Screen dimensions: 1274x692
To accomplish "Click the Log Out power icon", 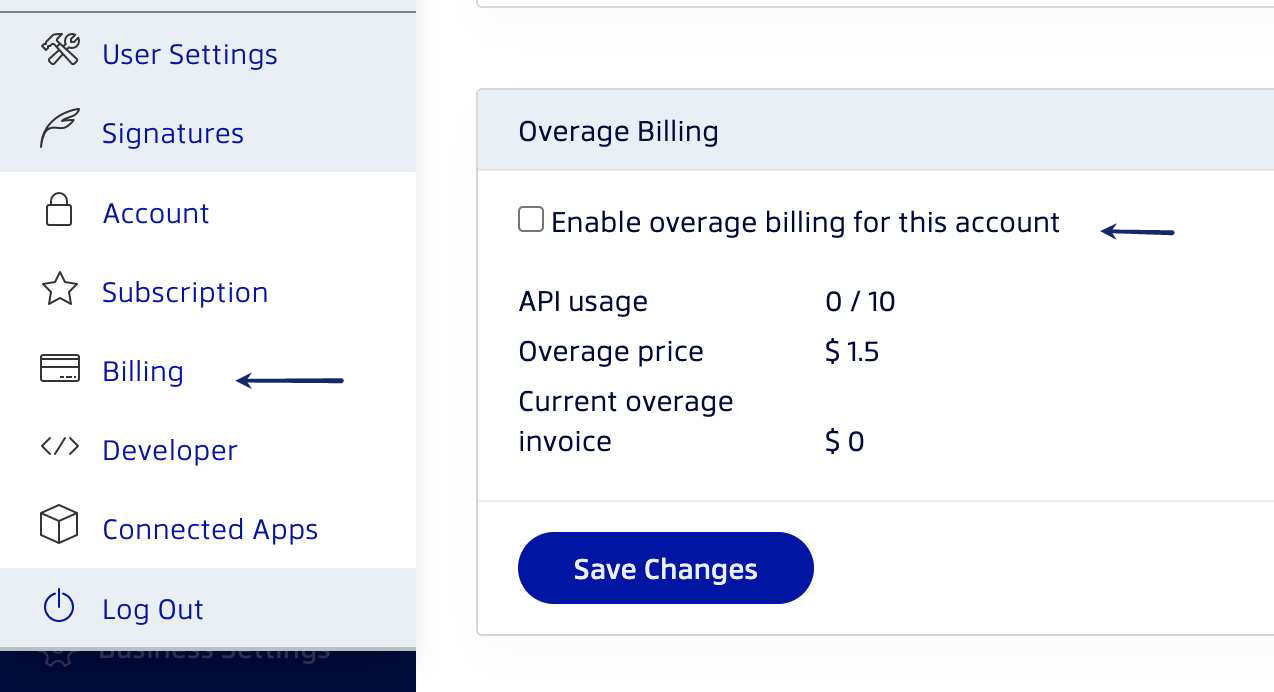I will (59, 605).
